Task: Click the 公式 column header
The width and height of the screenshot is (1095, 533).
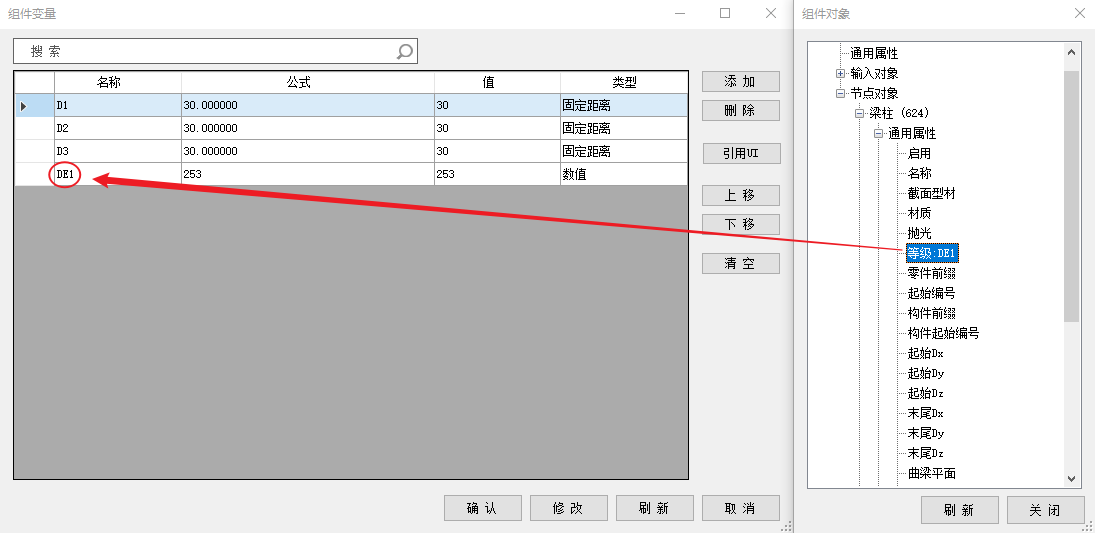Action: 307,82
